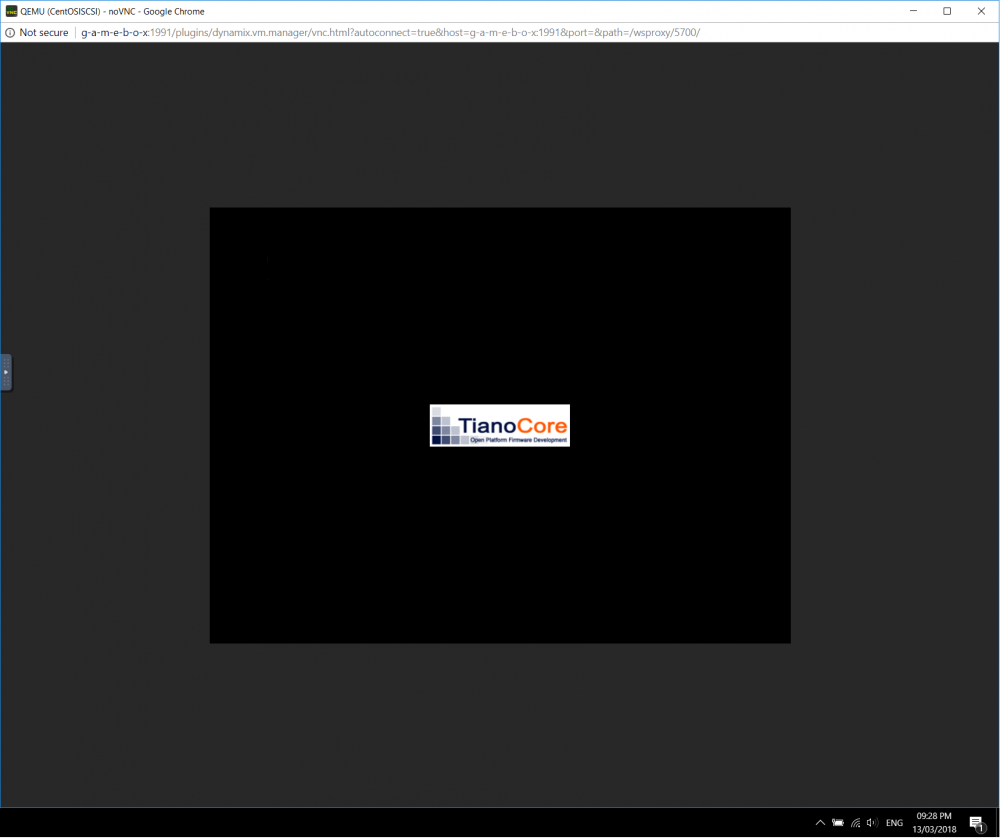Open the 09:28 PM clock and calendar

click(934, 823)
